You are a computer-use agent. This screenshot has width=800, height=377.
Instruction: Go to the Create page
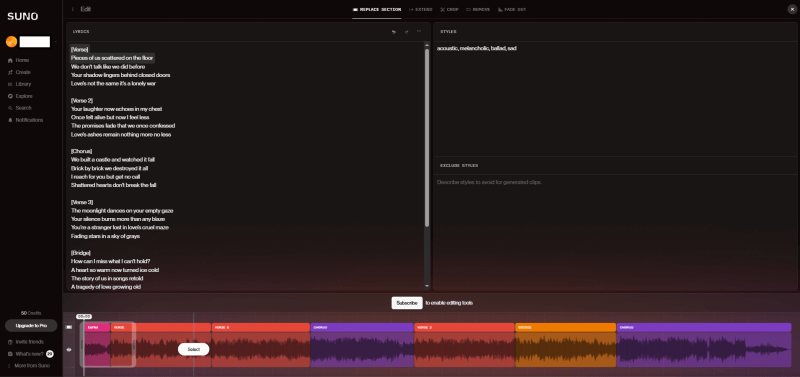pos(19,72)
